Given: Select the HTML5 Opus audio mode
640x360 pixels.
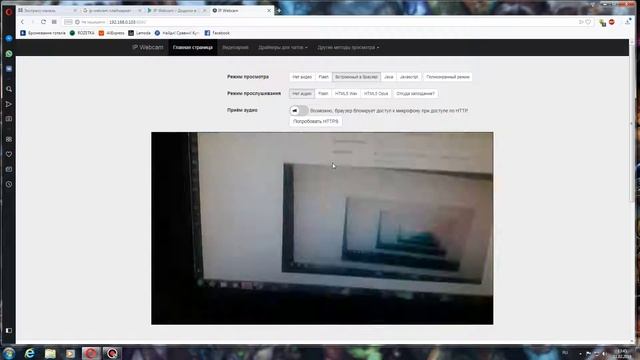Looking at the screenshot, I should pos(376,93).
